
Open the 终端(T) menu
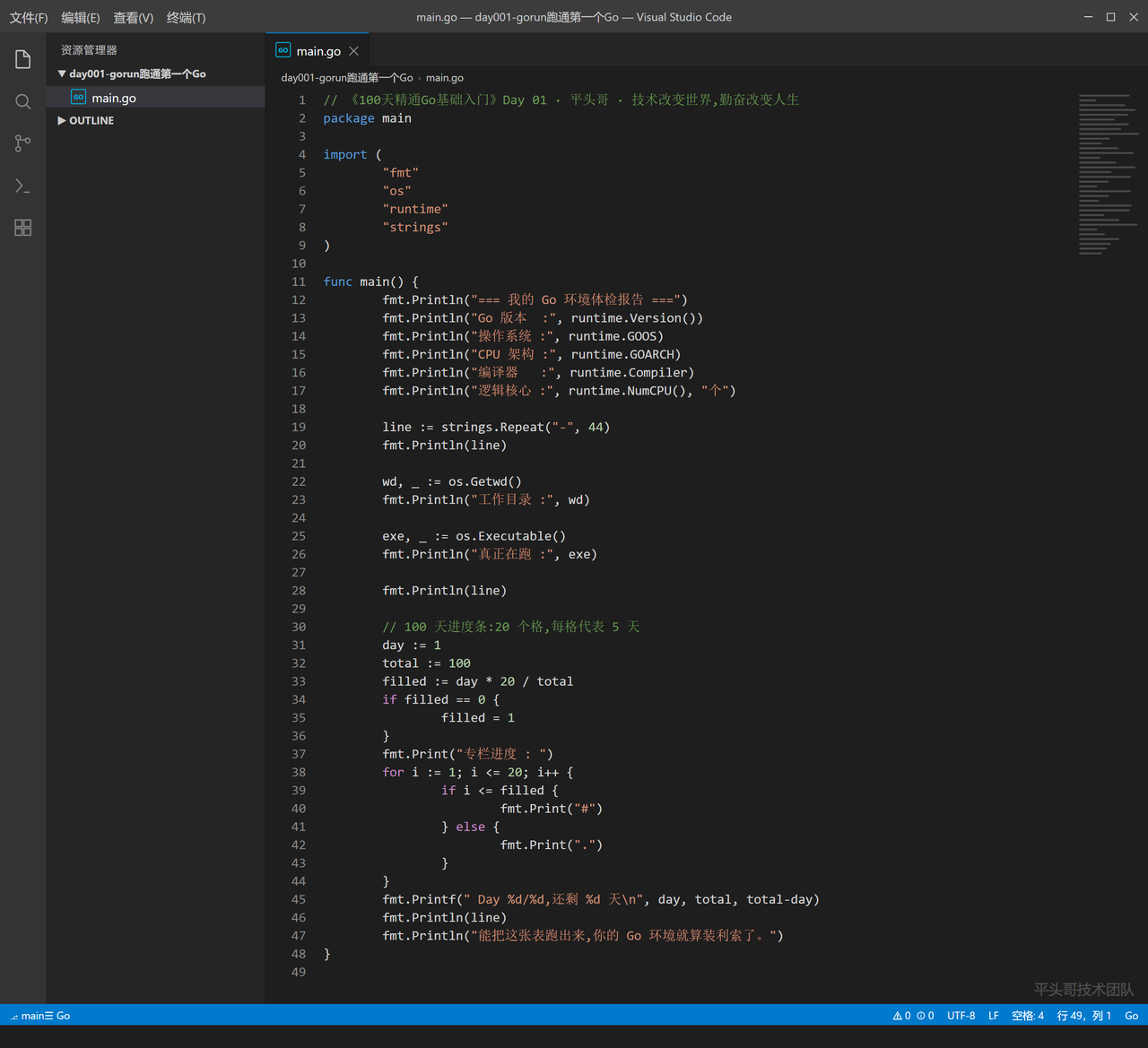(186, 18)
